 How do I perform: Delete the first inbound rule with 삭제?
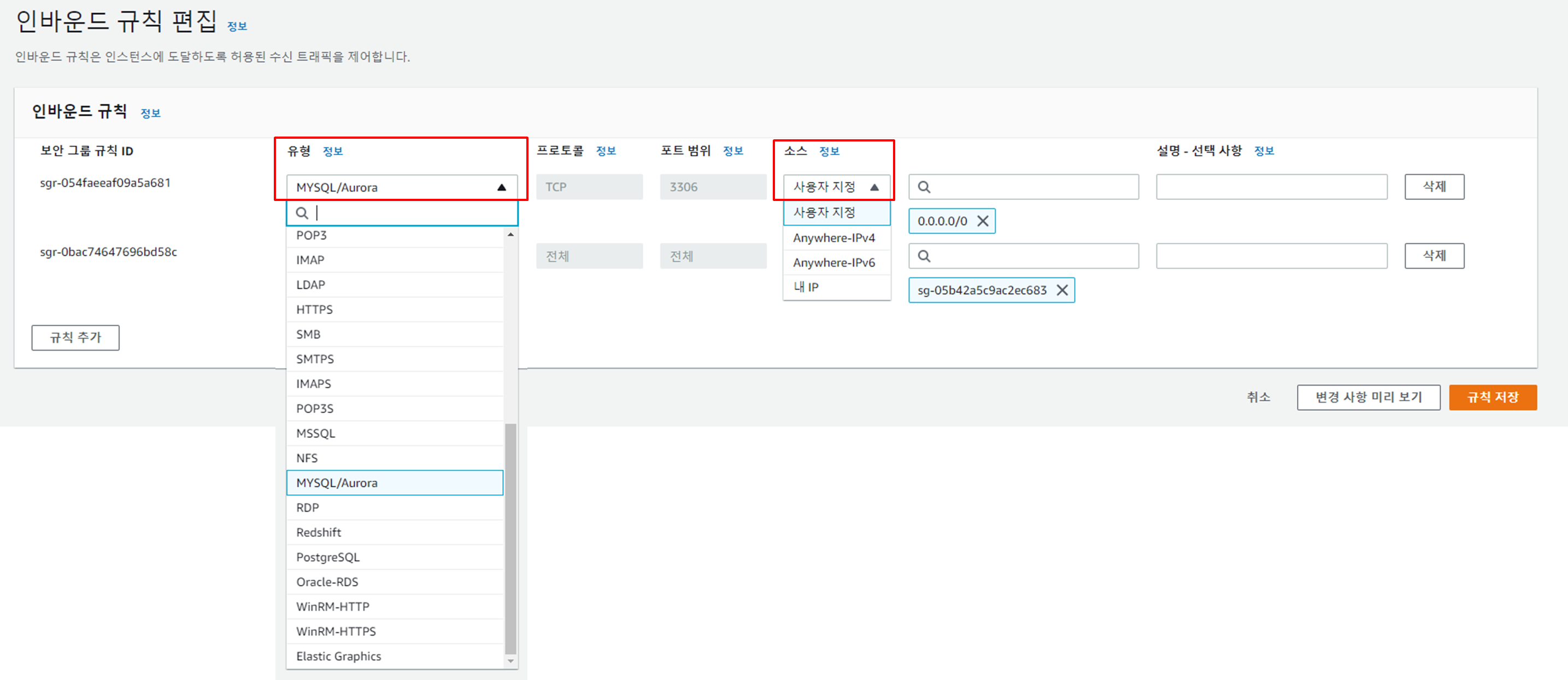click(1434, 187)
